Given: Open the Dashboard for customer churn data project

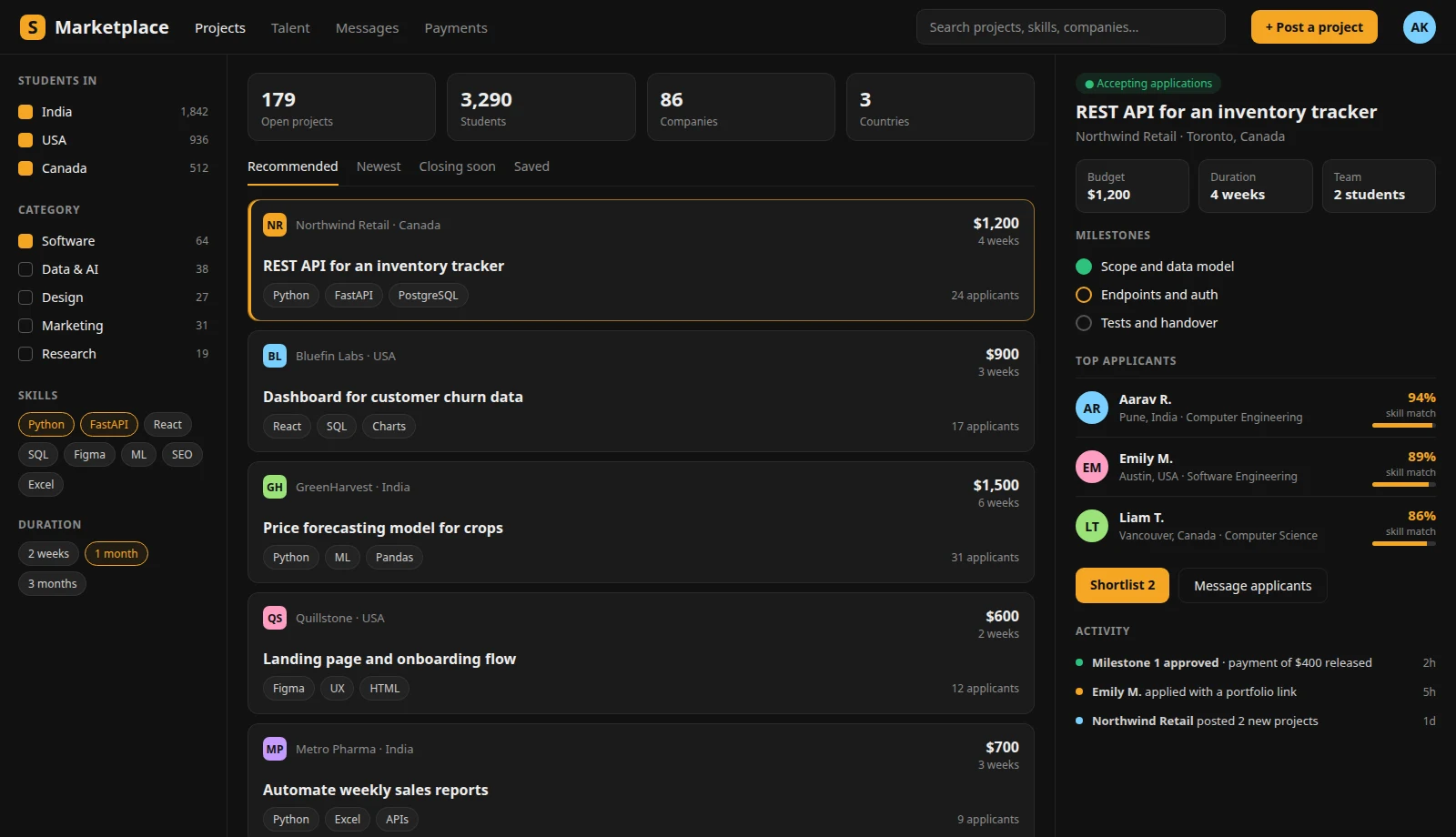Looking at the screenshot, I should [641, 391].
